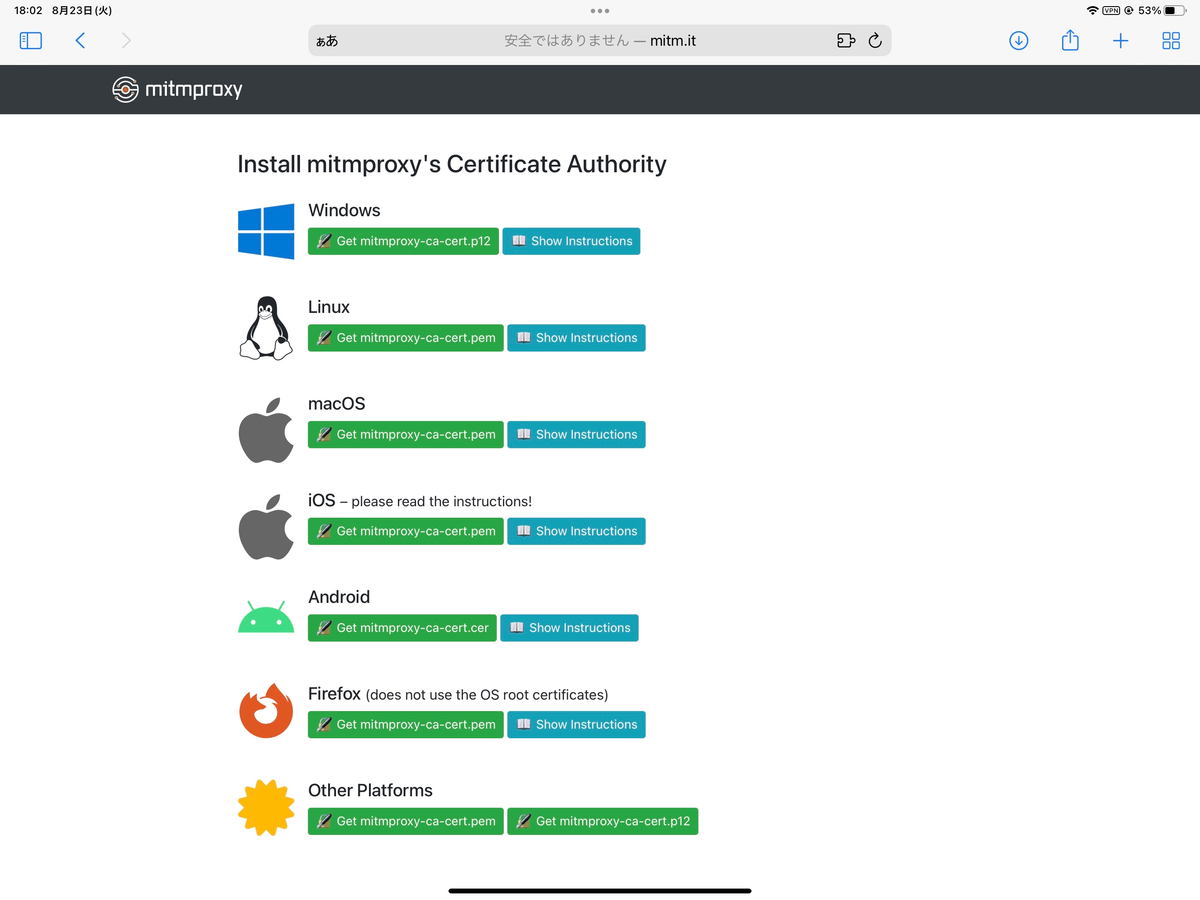Open the あ reader/text size menu
1200x900 pixels.
pyautogui.click(x=327, y=41)
